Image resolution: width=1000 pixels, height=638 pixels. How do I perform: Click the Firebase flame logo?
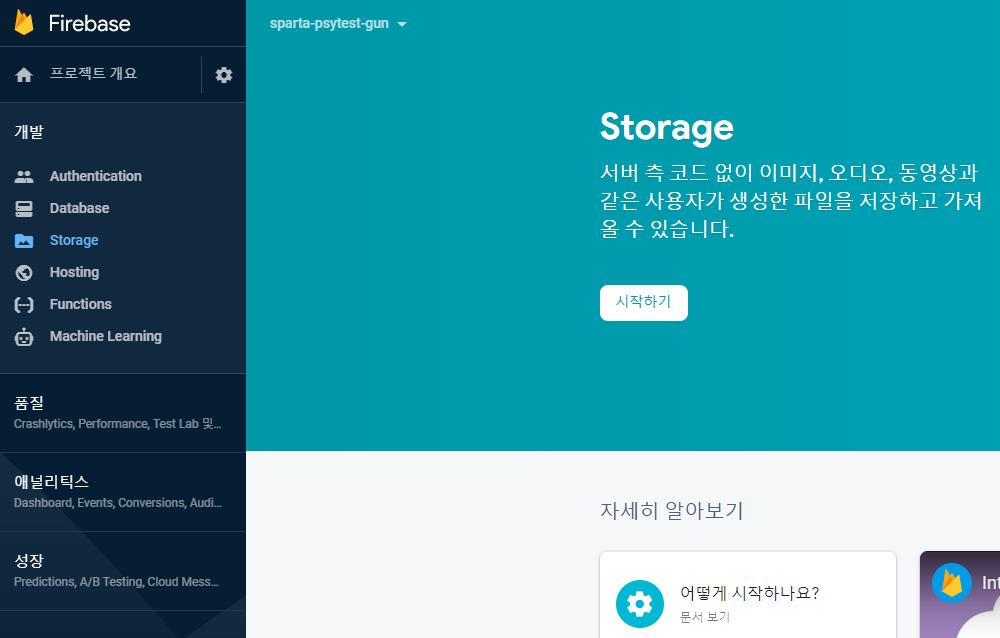tap(24, 22)
